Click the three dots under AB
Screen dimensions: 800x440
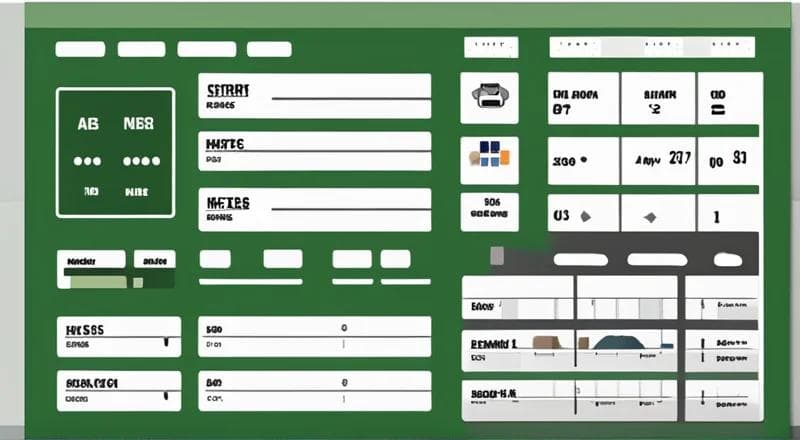[x=87, y=161]
